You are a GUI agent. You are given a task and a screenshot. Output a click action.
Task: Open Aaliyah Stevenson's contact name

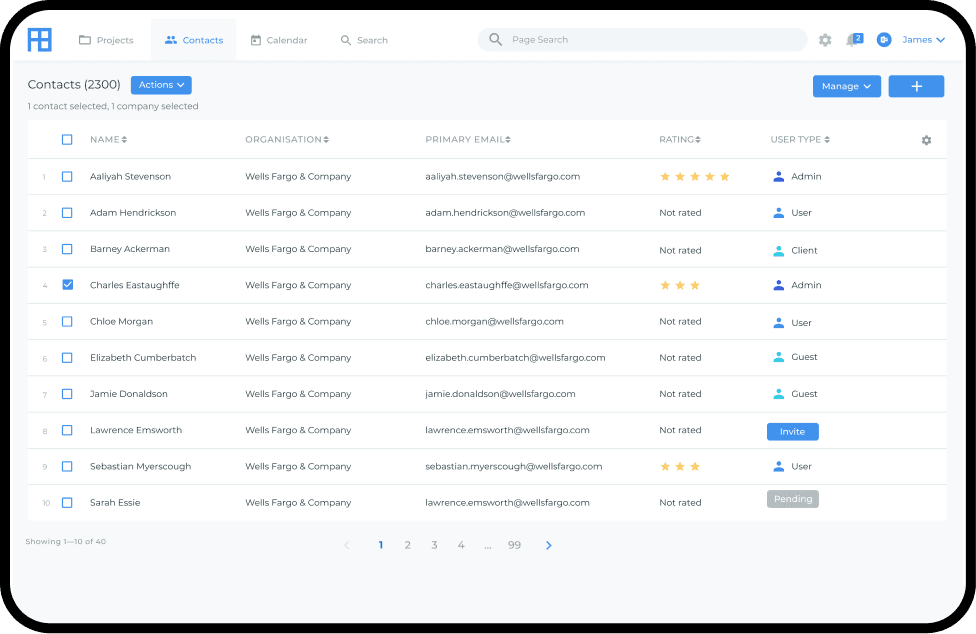(x=130, y=177)
